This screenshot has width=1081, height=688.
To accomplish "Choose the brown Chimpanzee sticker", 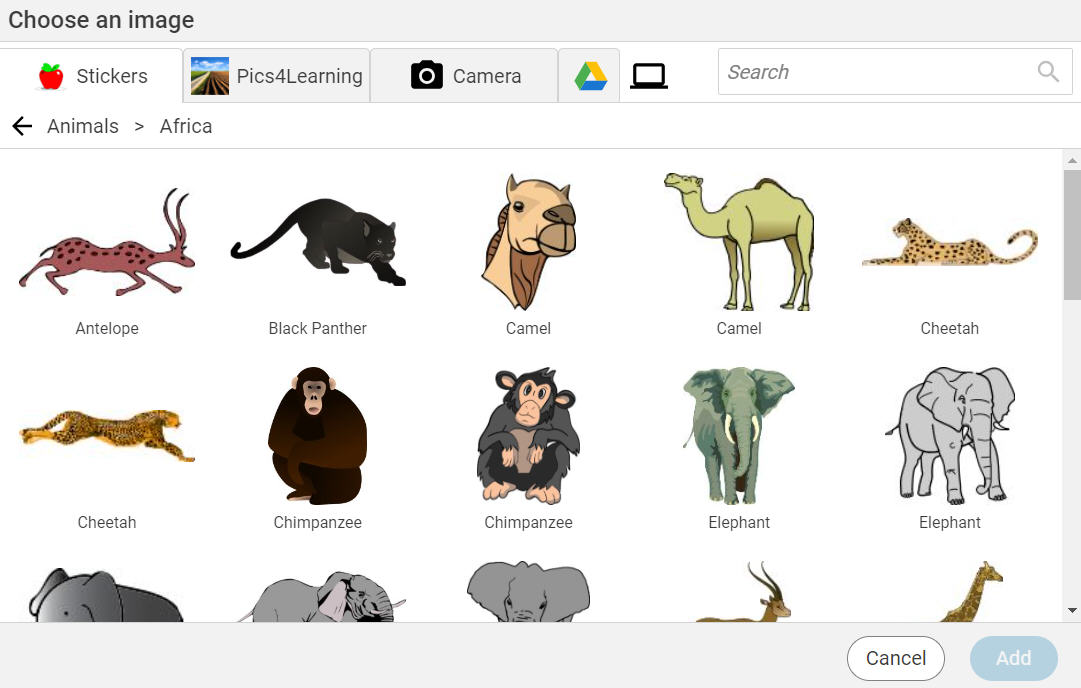I will click(318, 435).
